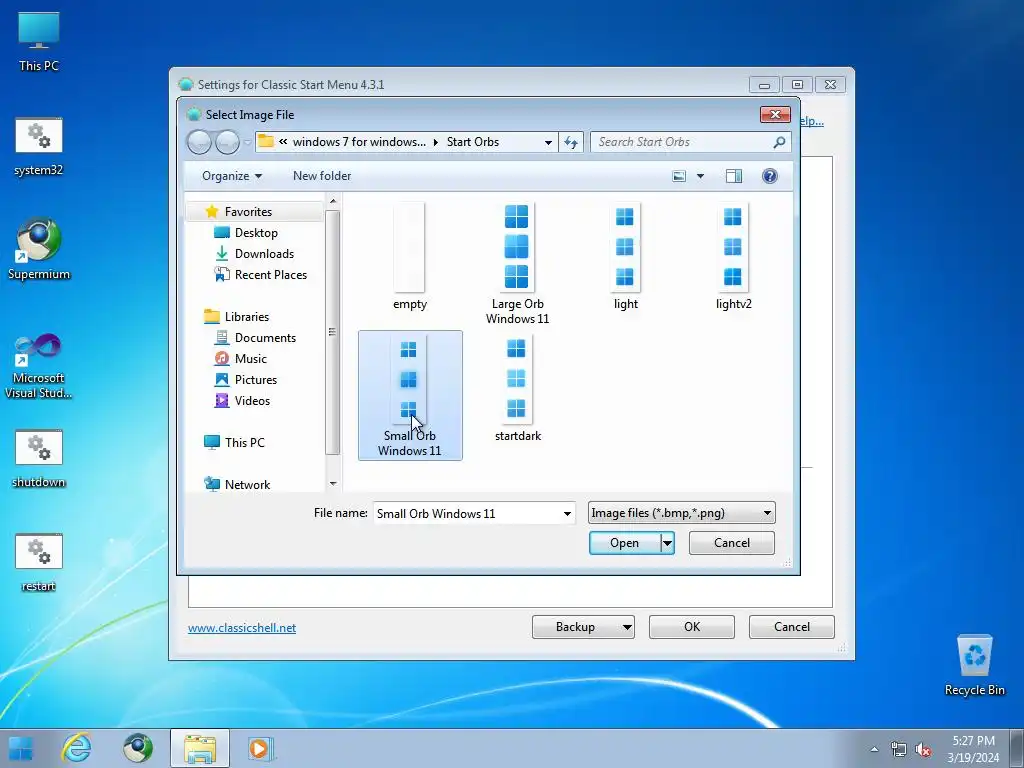Image resolution: width=1024 pixels, height=768 pixels.
Task: Show hidden system tray icons
Action: coord(874,749)
